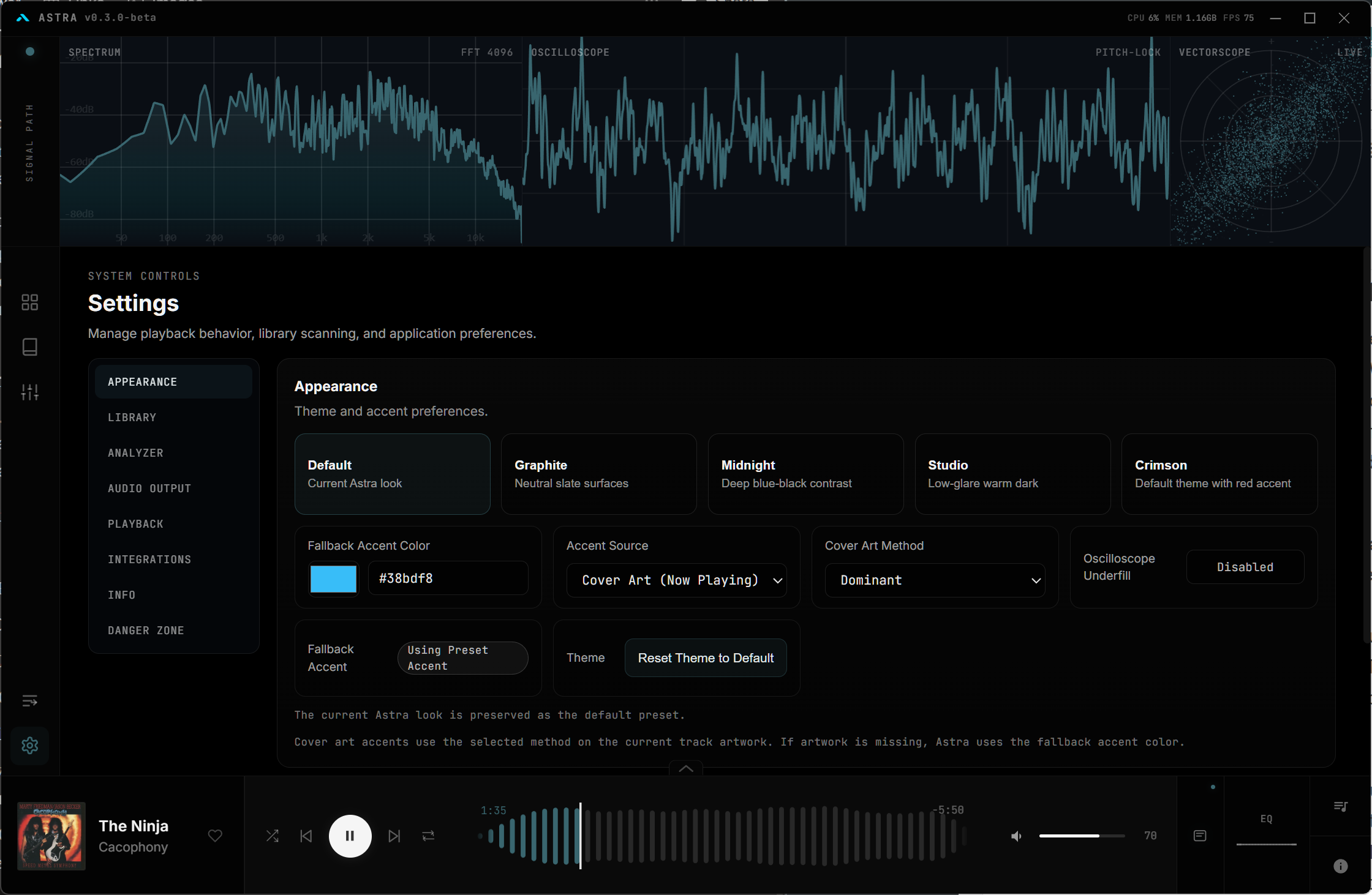
Task: Open the dashboard grid icon in sidebar
Action: click(x=29, y=302)
